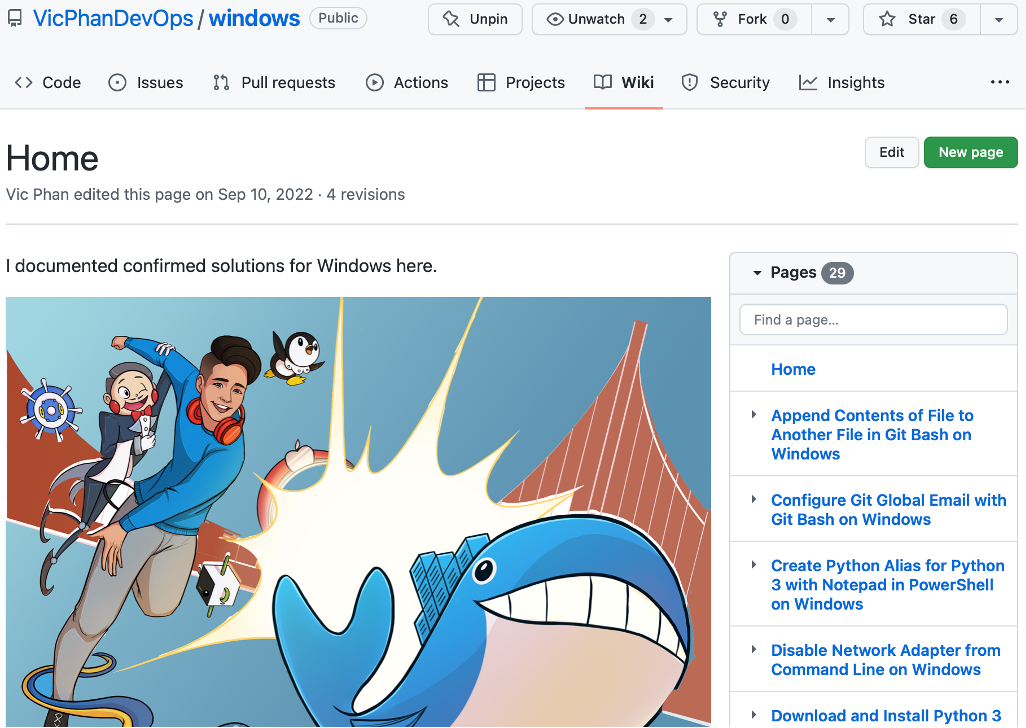
Task: Open the Fork options dropdown arrow
Action: 830,20
